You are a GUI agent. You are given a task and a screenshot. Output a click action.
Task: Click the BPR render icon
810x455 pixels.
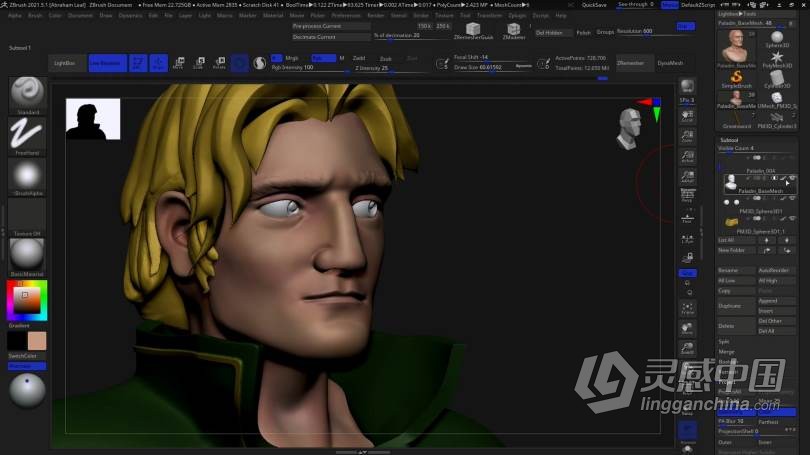[x=687, y=86]
